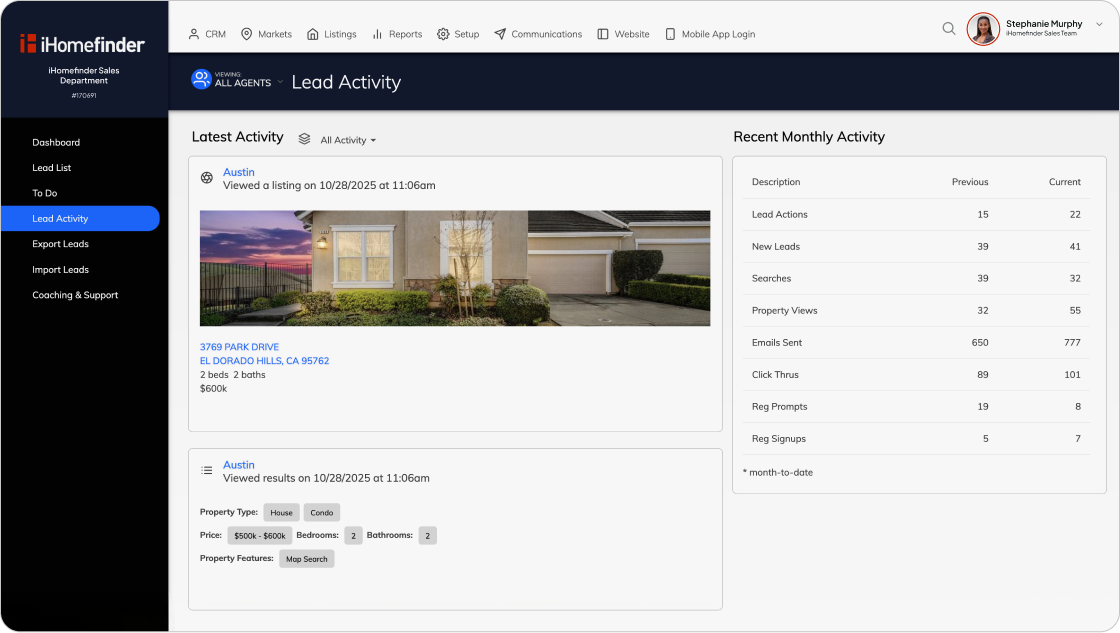Select Export Leads in sidebar

60,244
